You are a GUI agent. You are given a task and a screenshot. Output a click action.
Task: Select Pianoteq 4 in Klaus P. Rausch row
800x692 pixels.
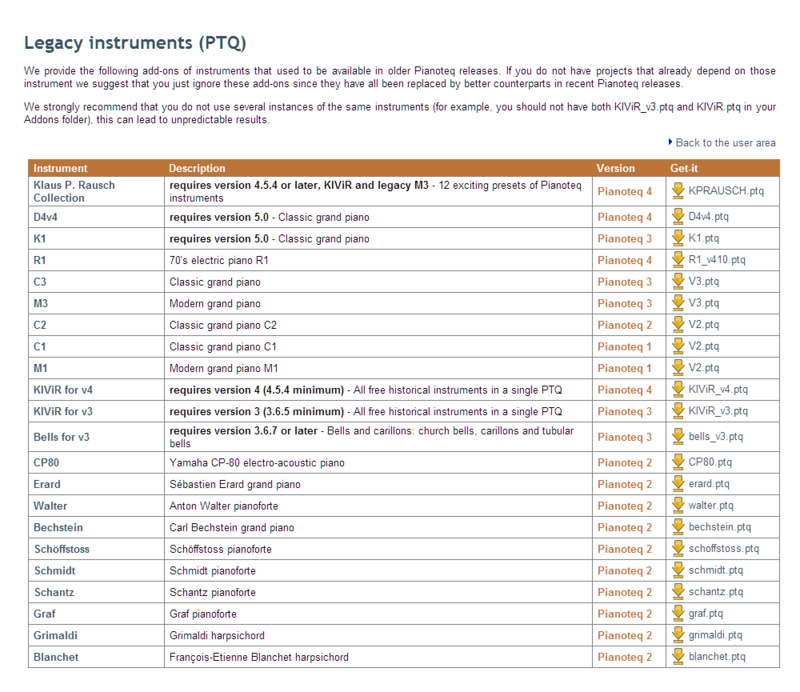624,191
